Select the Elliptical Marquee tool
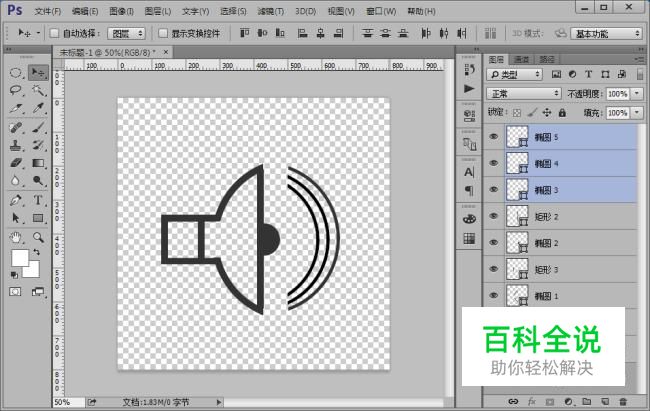This screenshot has height=411, width=650. click(x=16, y=73)
